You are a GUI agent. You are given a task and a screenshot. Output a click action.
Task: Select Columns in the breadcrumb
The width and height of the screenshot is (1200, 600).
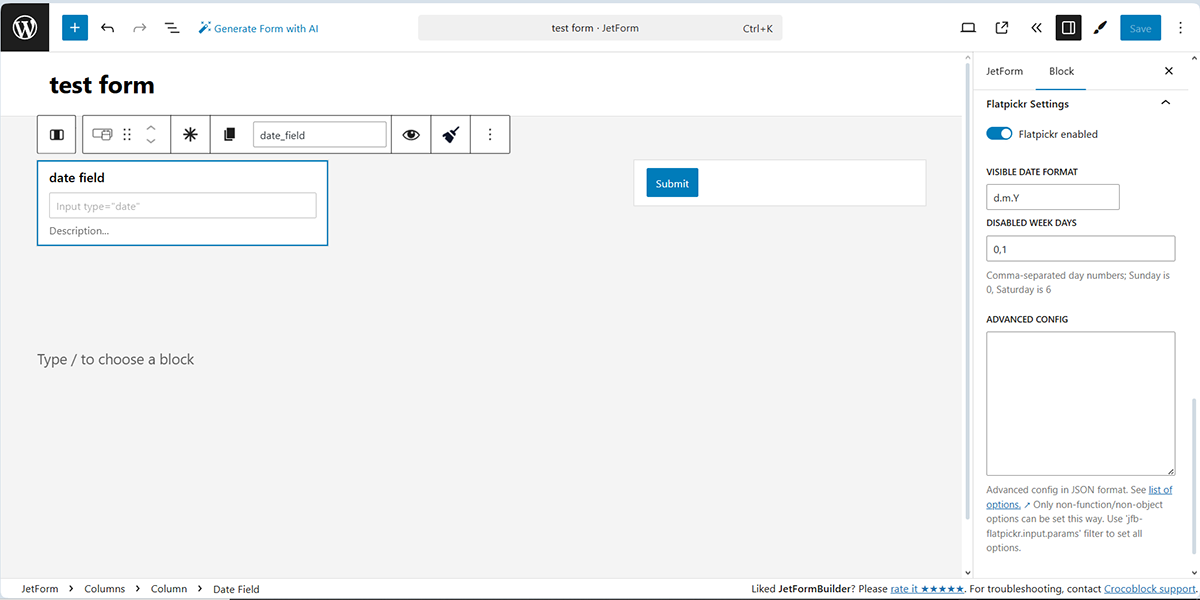click(105, 589)
